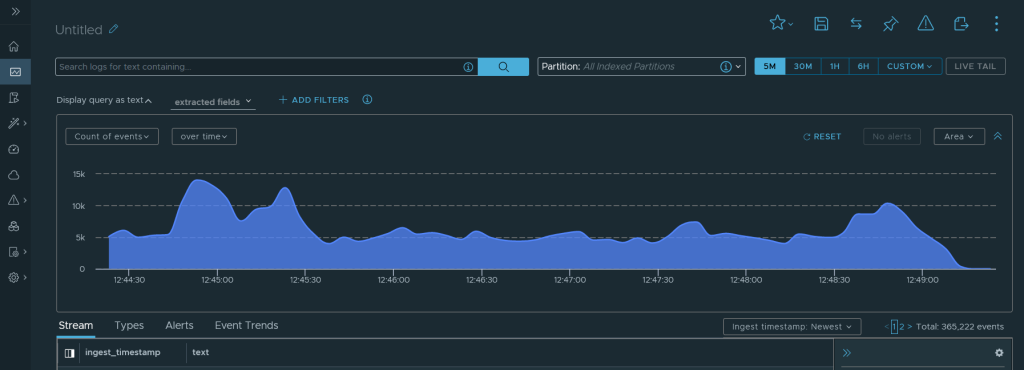Create alert via triangle warning icon
Viewport: 1024px width, 370px height.
tap(925, 23)
